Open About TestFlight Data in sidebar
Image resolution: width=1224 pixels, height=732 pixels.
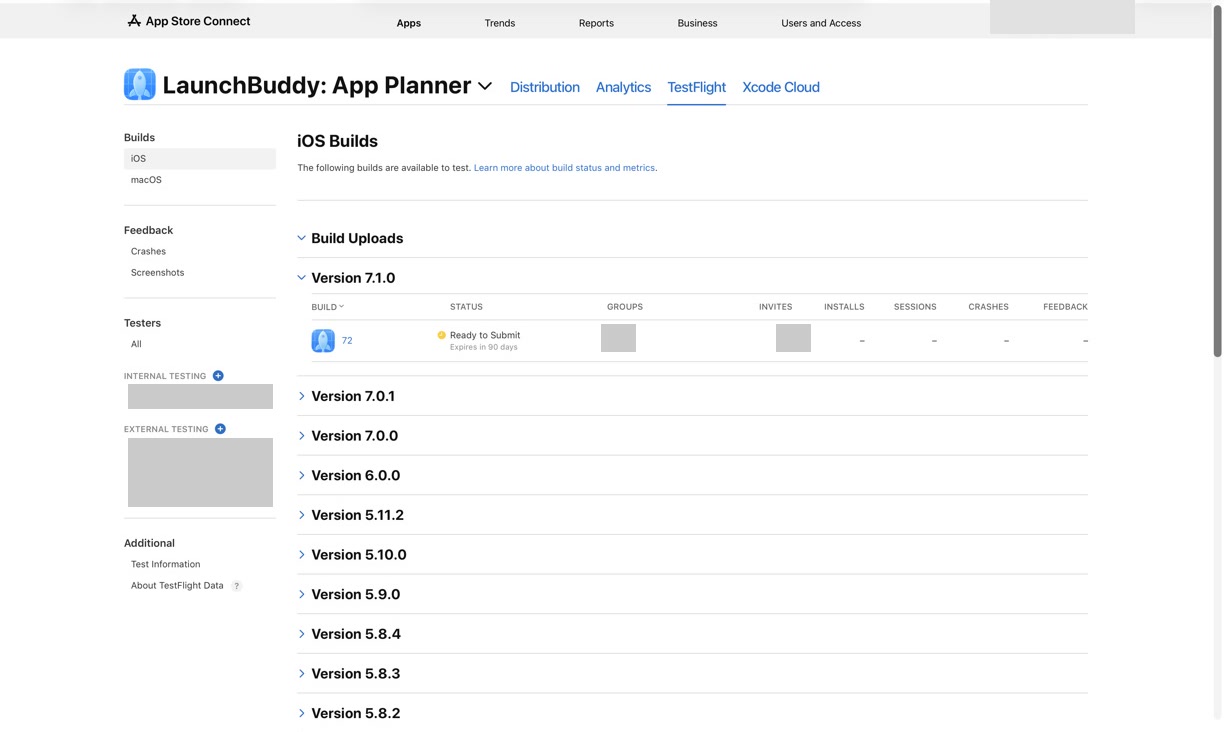click(x=177, y=586)
